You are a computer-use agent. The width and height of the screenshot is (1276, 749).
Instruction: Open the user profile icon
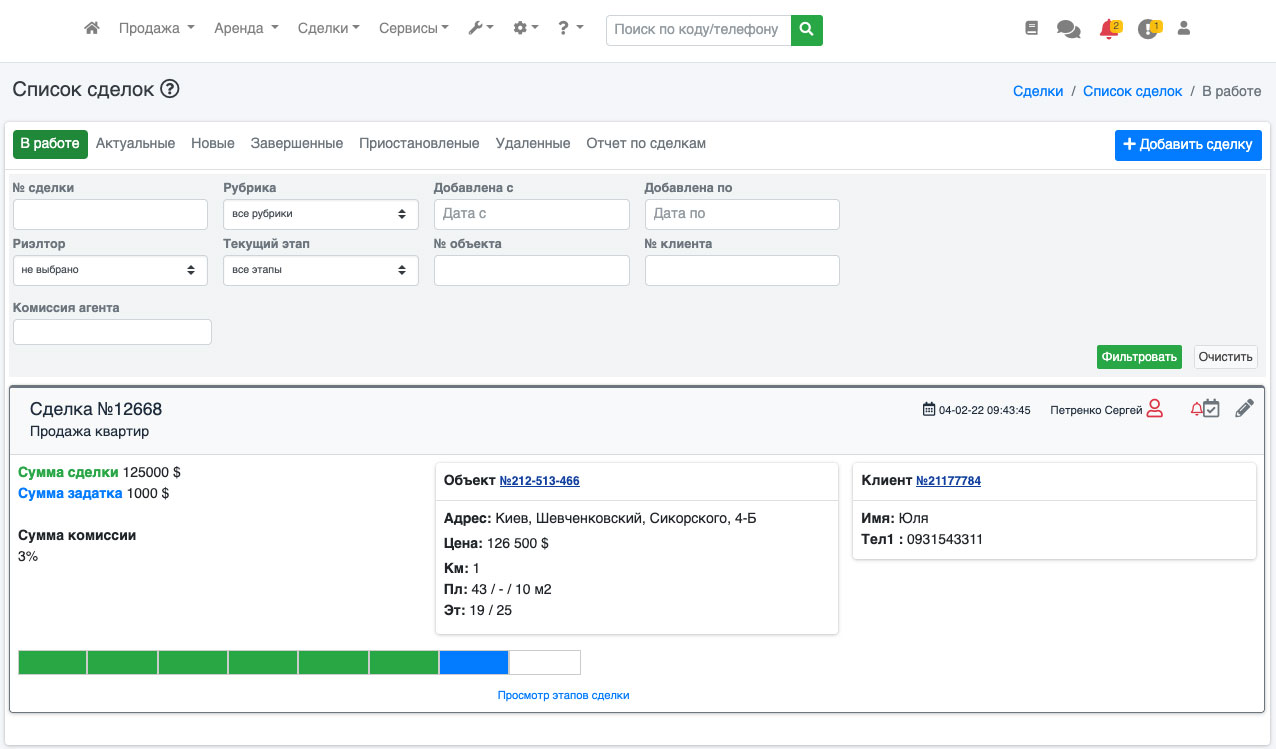(1184, 29)
